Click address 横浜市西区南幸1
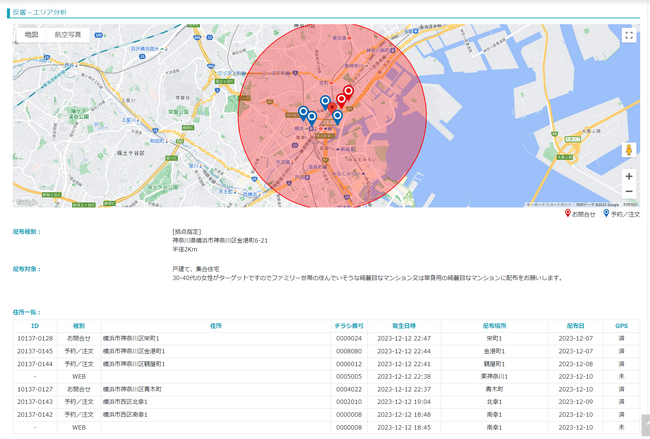 (x=125, y=415)
